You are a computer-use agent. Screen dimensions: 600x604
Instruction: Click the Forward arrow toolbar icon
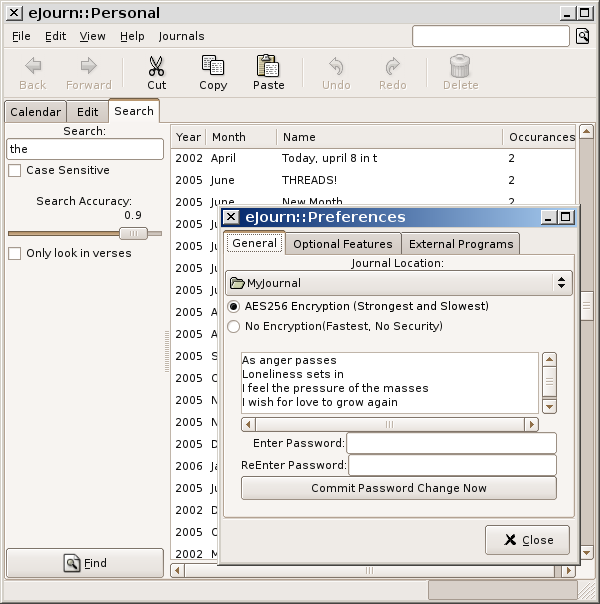tap(89, 65)
